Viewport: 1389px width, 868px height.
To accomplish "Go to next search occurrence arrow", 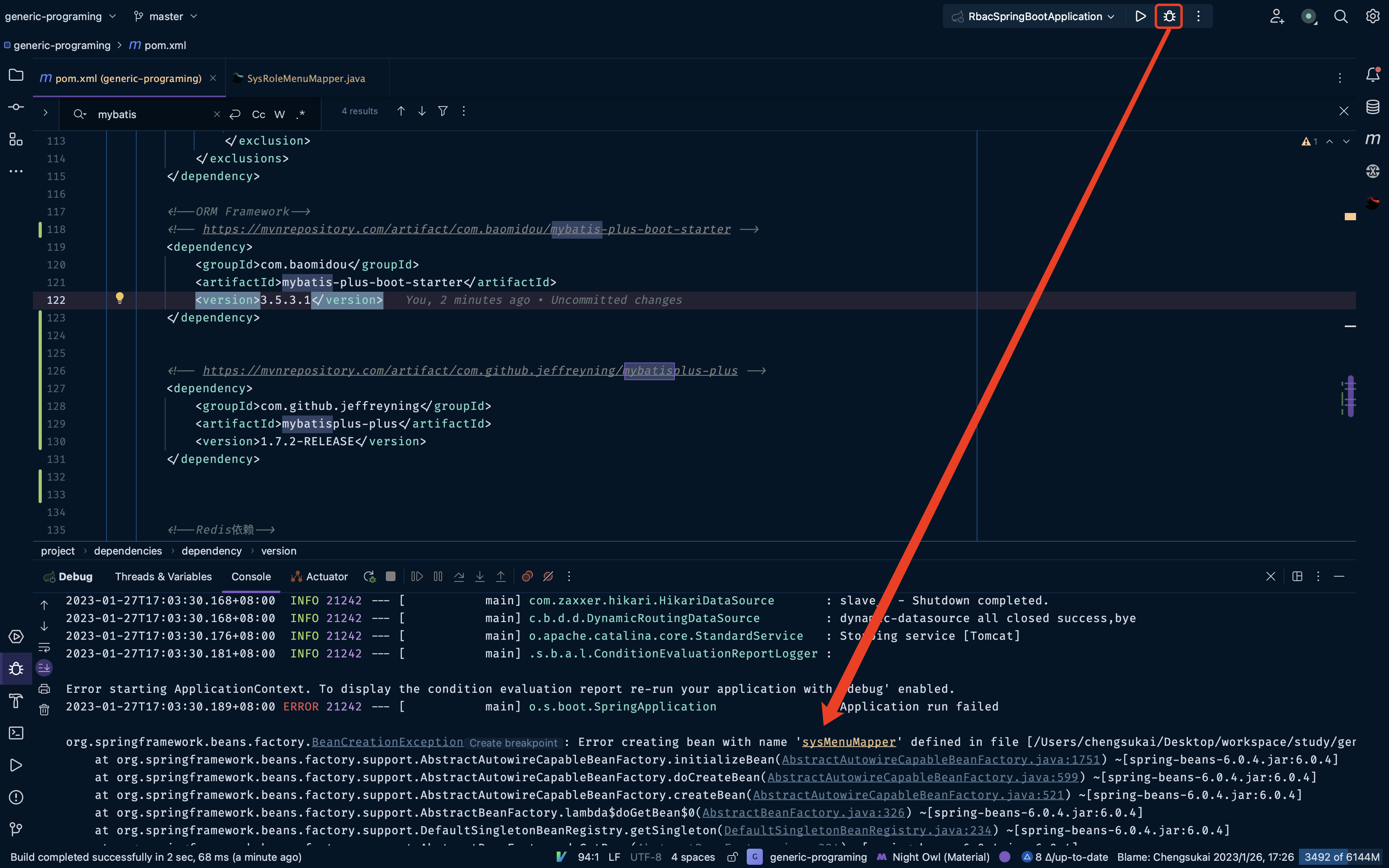I will coord(422,111).
